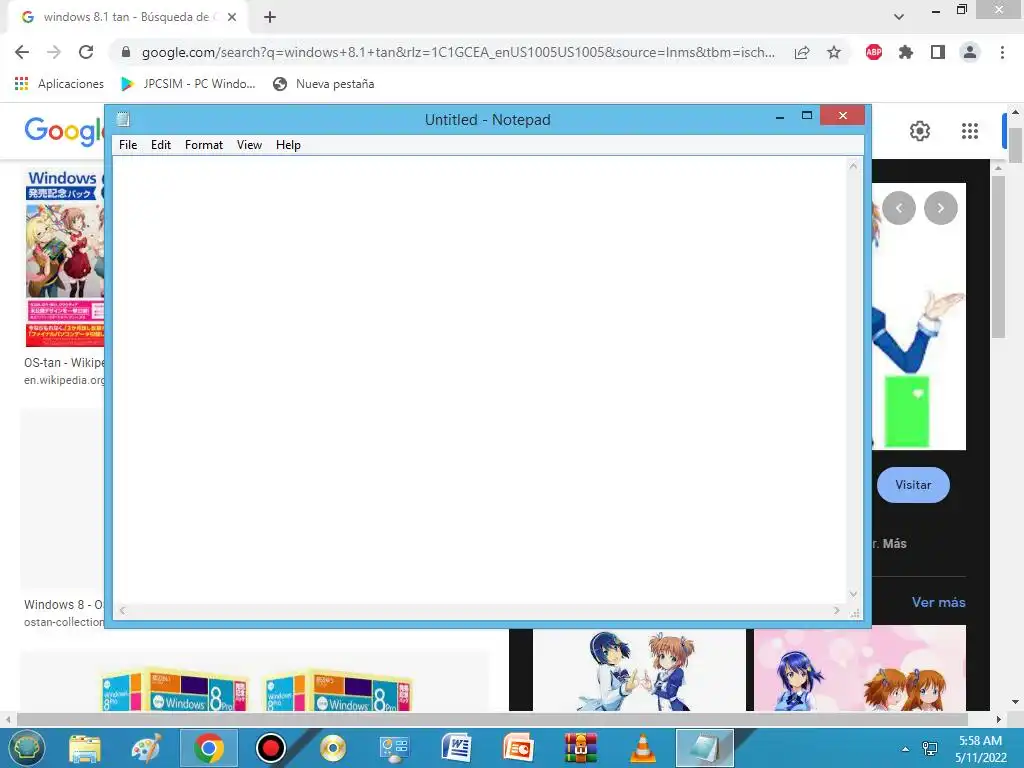Open the Windows 8 anime box art thumbnail
The image size is (1024, 768).
65,258
